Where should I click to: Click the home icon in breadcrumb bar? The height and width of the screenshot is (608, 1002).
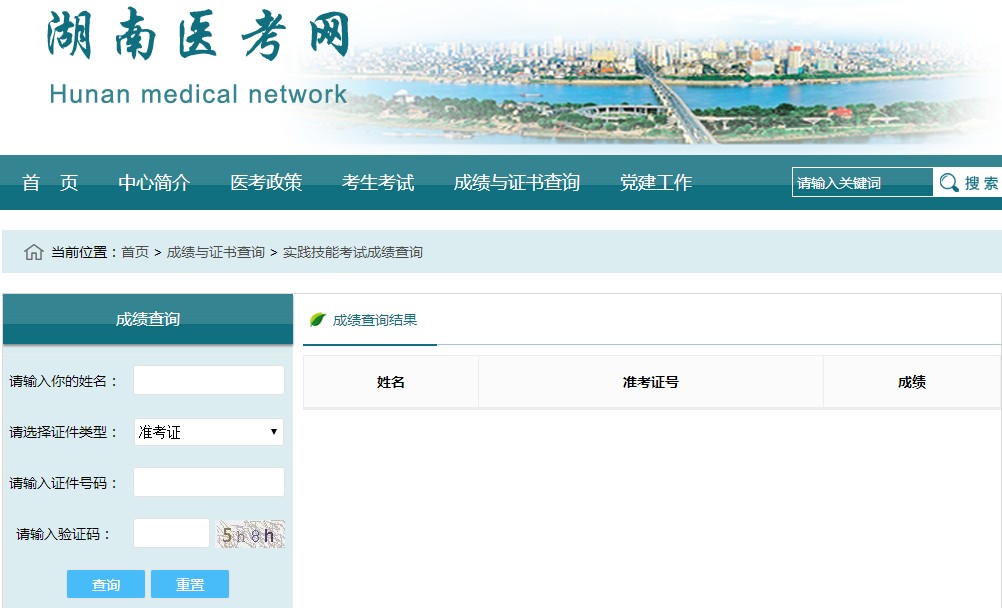(x=35, y=251)
